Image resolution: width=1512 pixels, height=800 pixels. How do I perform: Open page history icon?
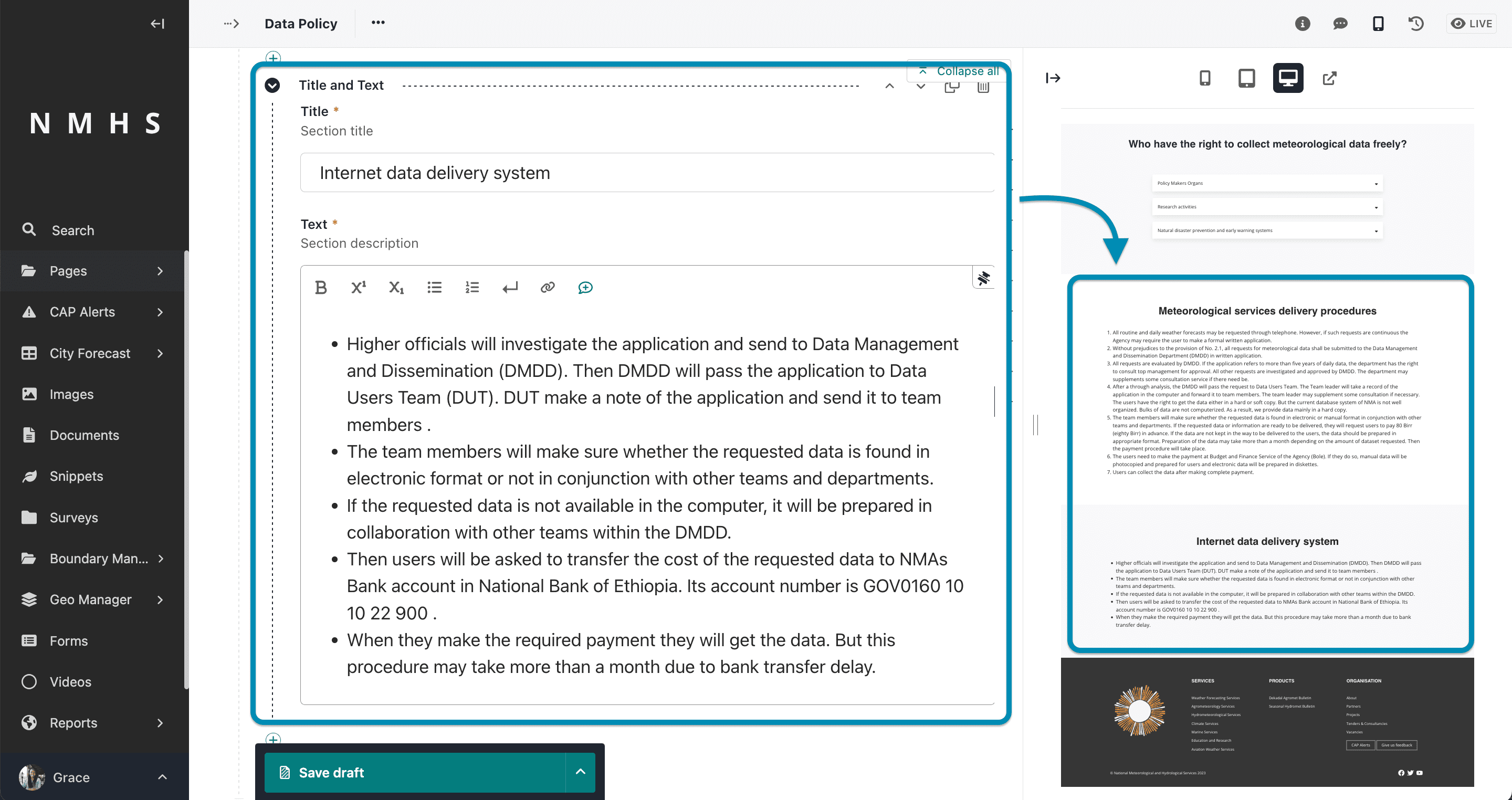click(1416, 24)
